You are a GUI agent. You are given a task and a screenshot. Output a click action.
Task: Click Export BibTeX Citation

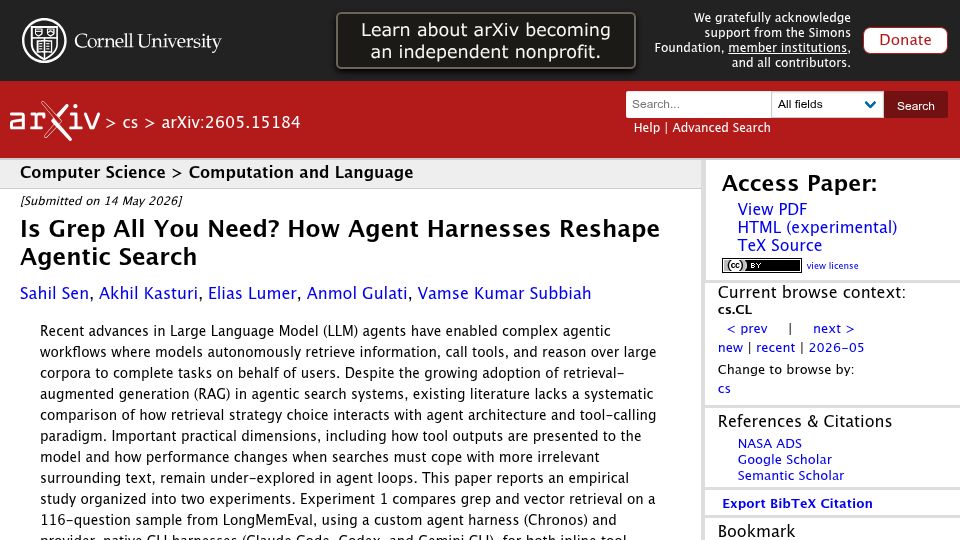(797, 503)
